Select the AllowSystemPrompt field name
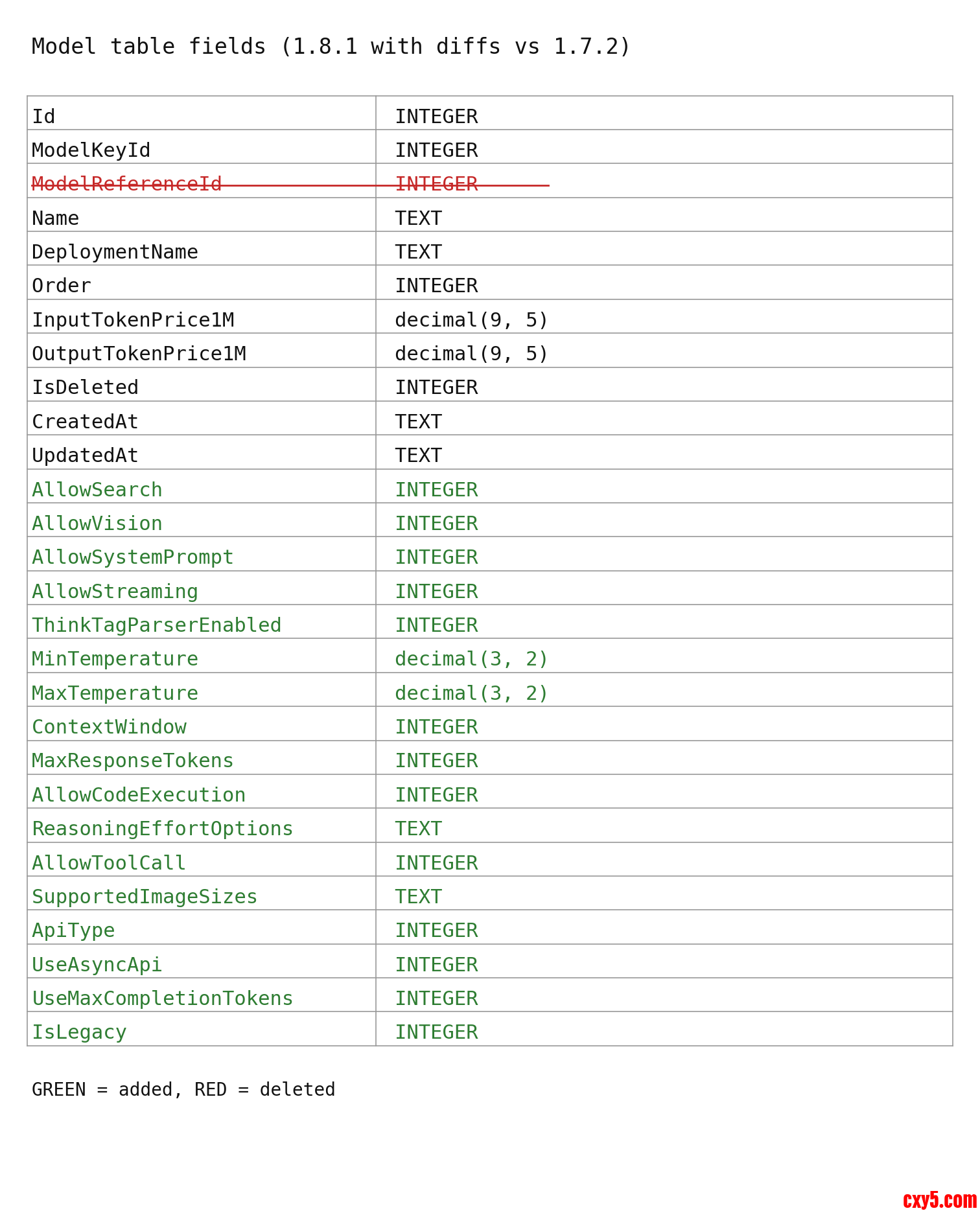 tap(133, 557)
